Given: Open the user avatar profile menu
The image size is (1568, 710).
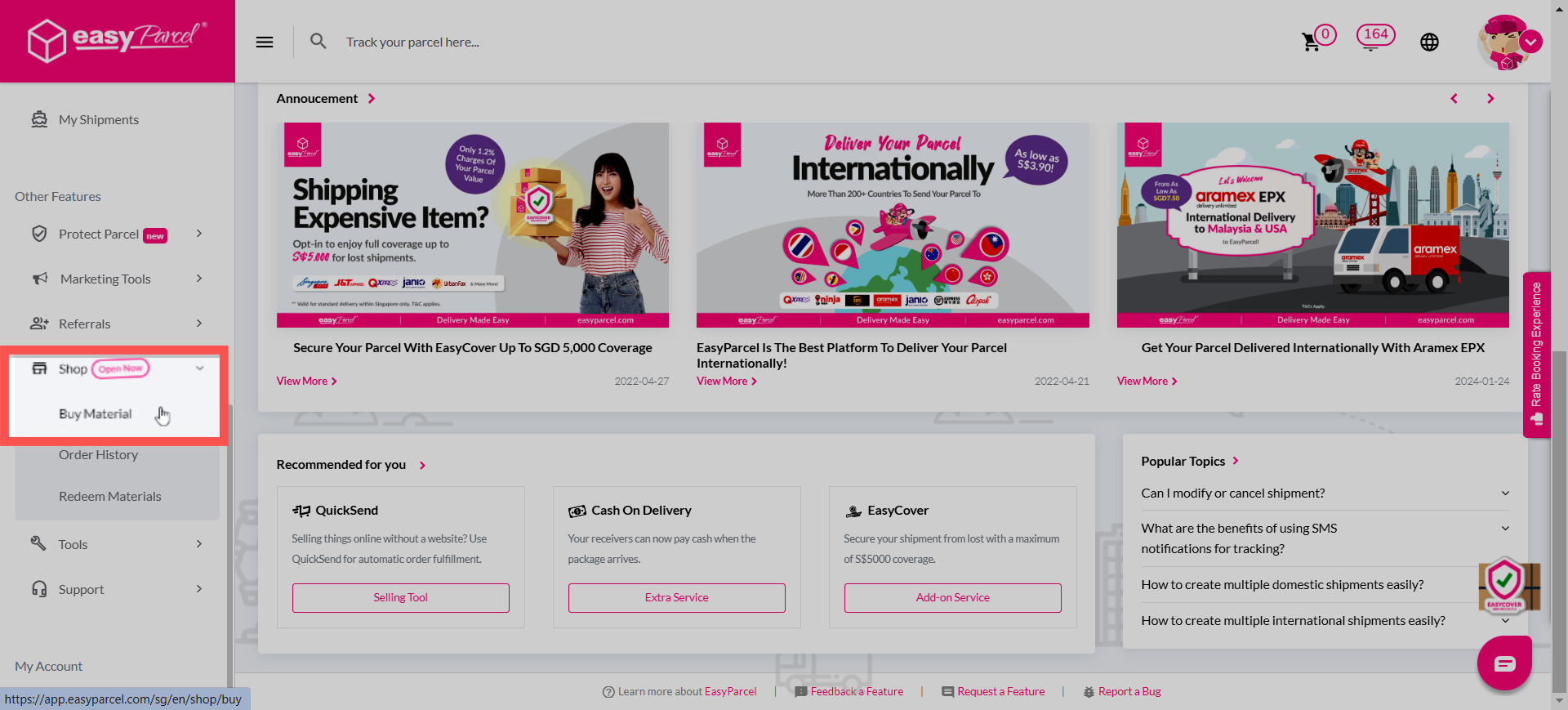Looking at the screenshot, I should point(1509,42).
